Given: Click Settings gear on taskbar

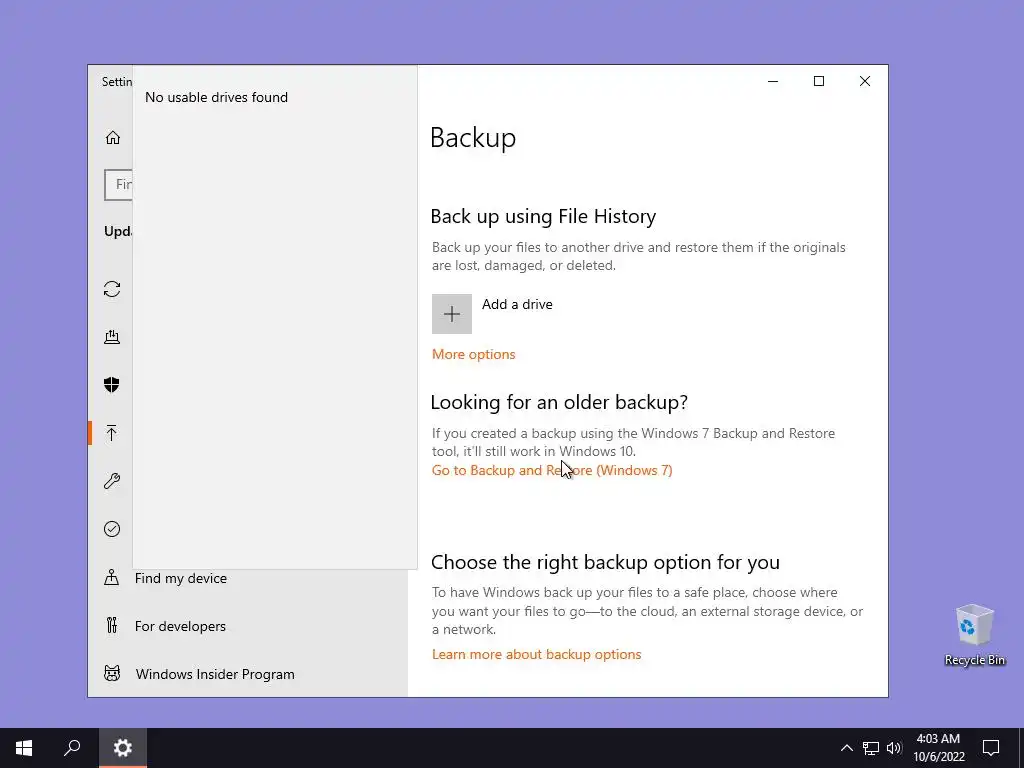Looking at the screenshot, I should point(123,748).
